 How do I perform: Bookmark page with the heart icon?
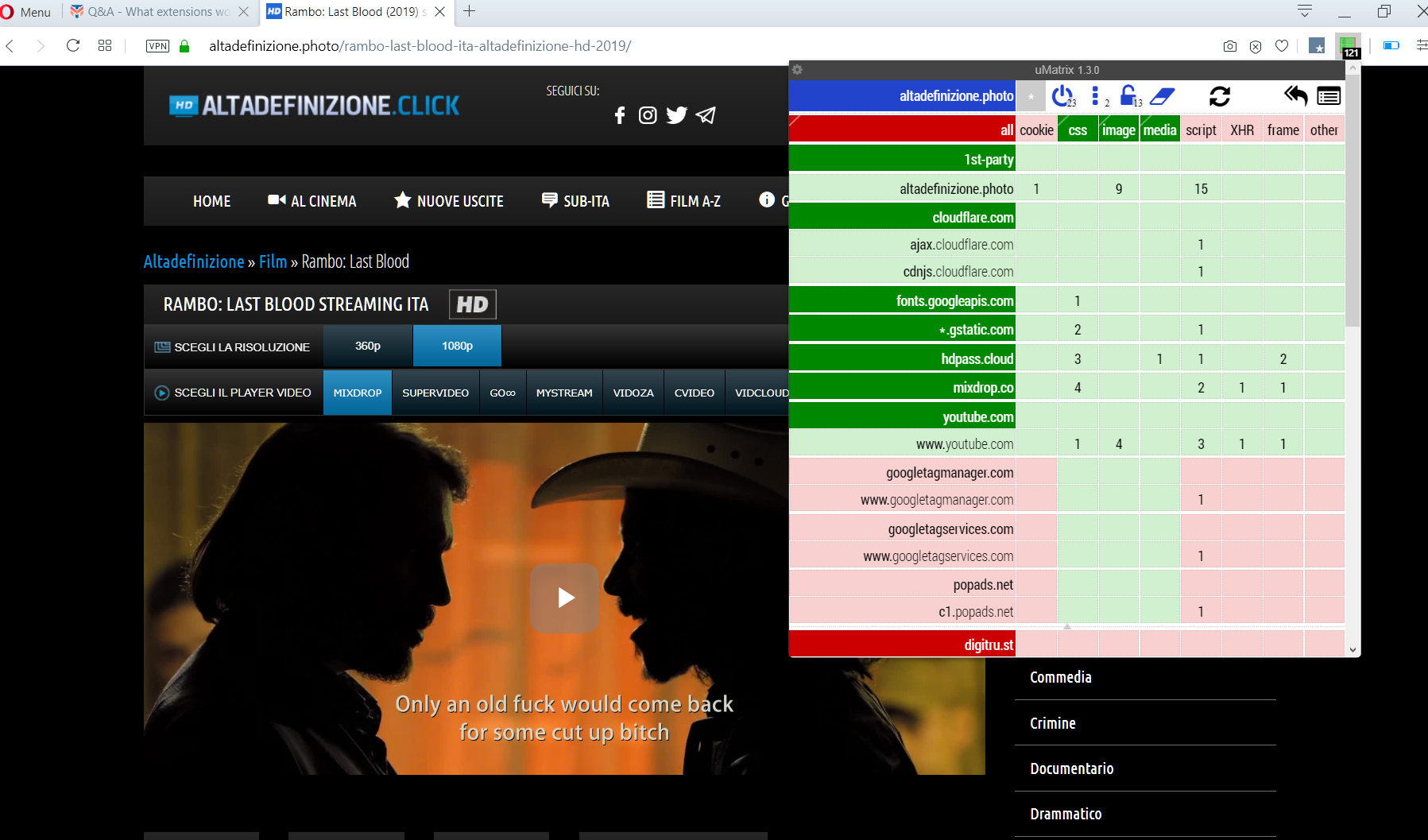coord(1282,46)
